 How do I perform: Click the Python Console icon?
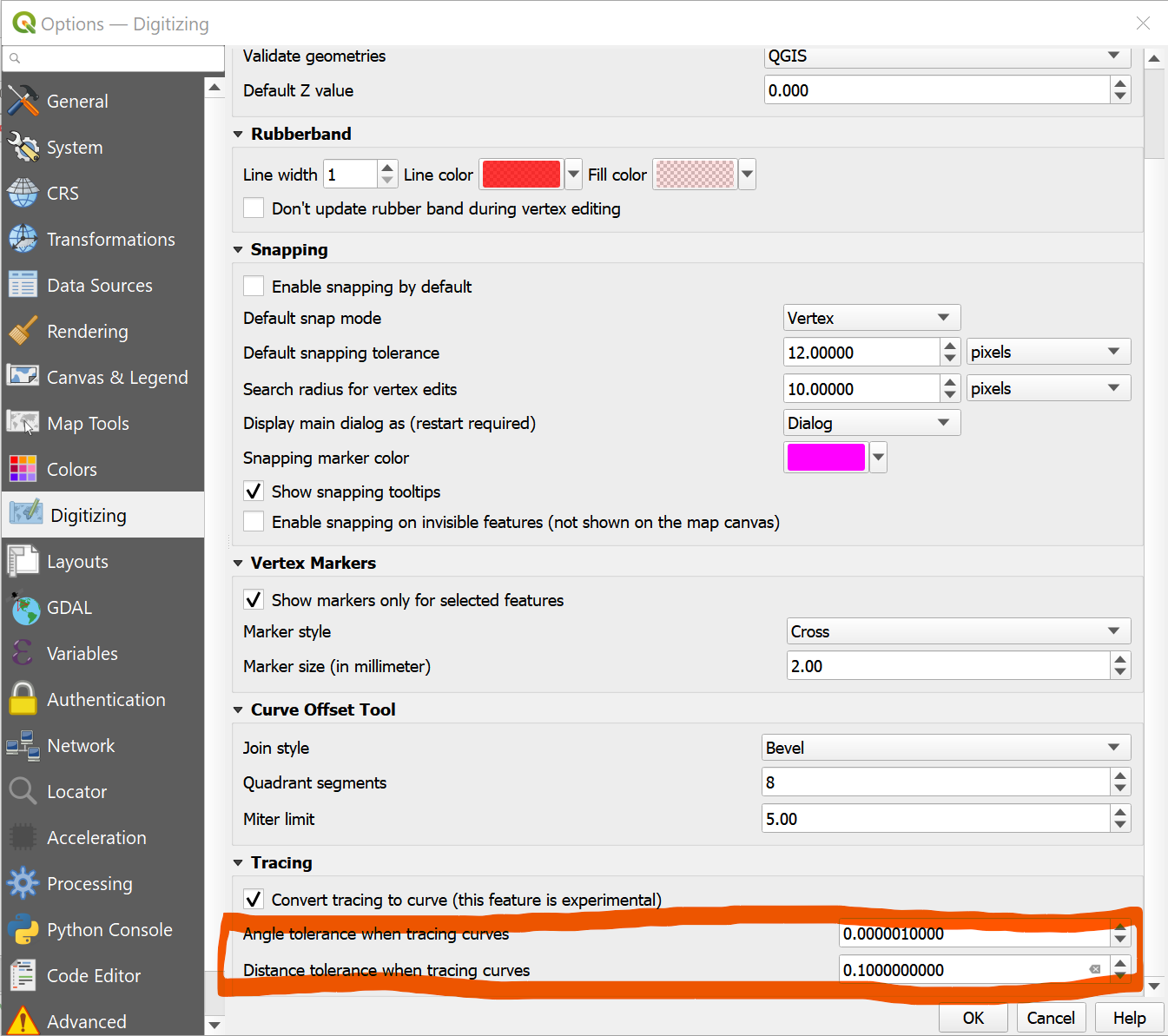coord(23,930)
